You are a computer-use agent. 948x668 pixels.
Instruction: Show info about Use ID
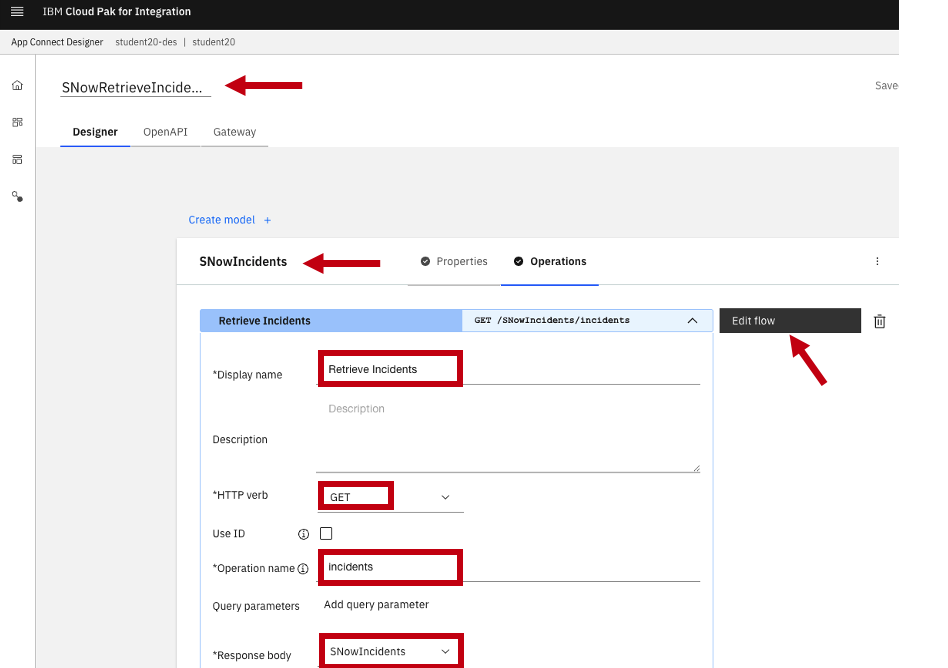point(303,534)
